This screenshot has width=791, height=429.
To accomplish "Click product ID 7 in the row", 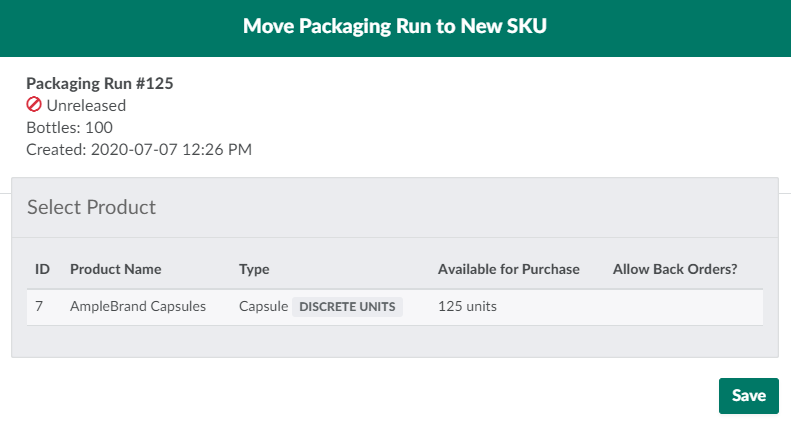I will [x=39, y=307].
